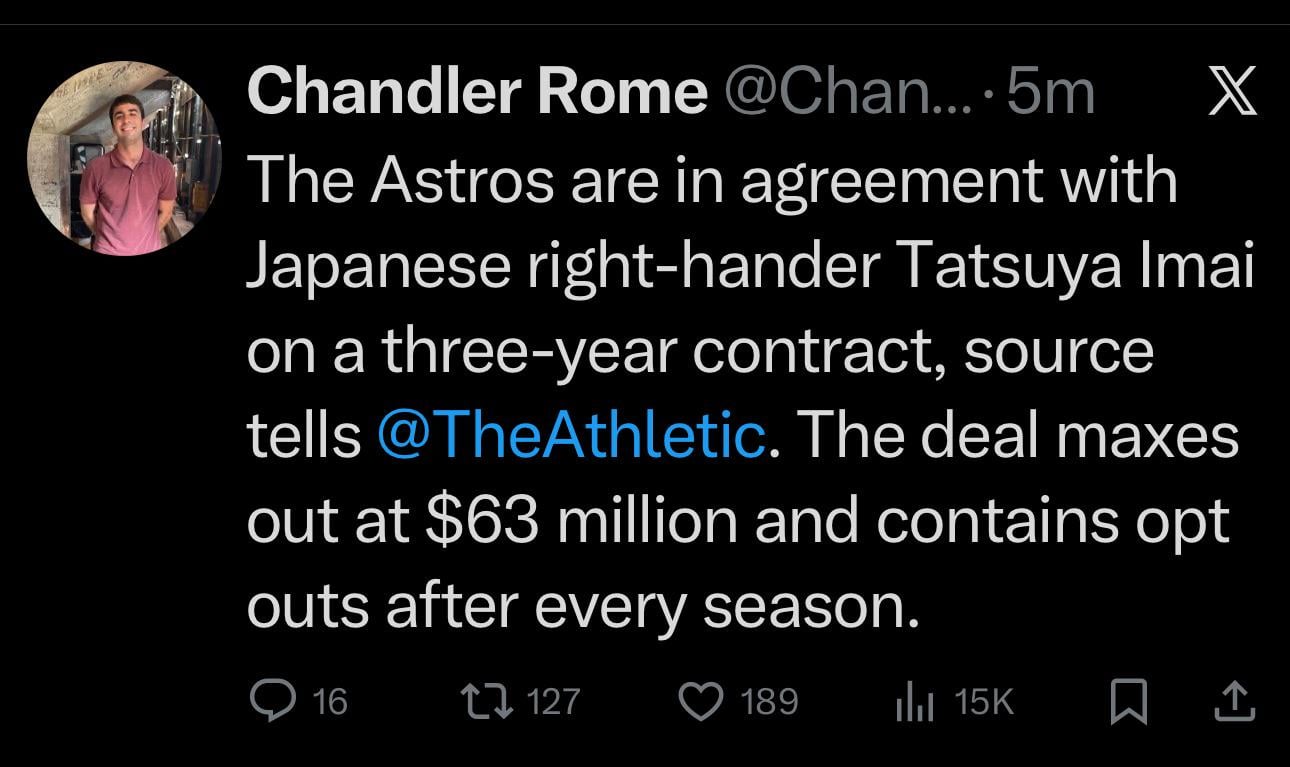Open Chandler Rome's profile picture
Viewport: 1290px width, 767px height.
click(x=123, y=152)
